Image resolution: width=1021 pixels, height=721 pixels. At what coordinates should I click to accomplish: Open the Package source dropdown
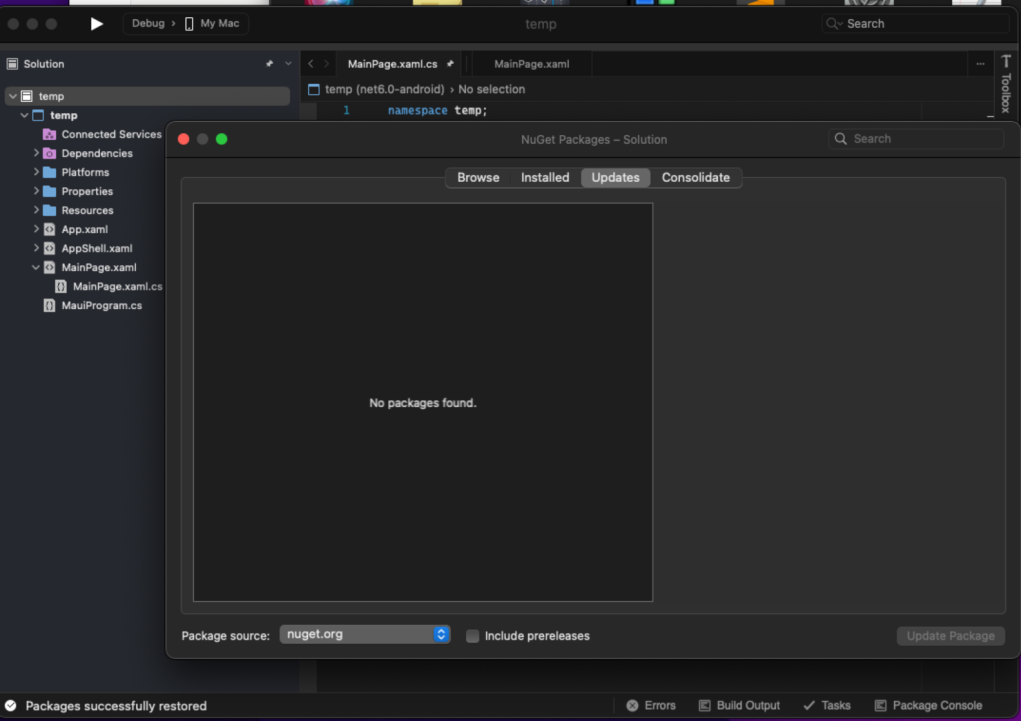(x=364, y=633)
